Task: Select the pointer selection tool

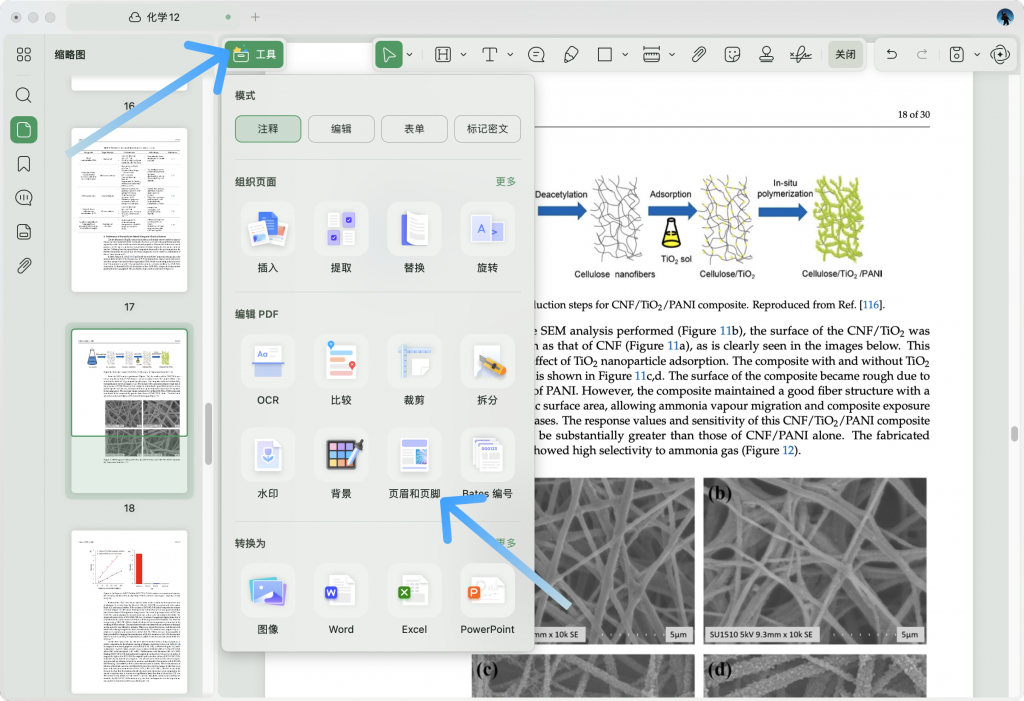Action: tap(389, 55)
